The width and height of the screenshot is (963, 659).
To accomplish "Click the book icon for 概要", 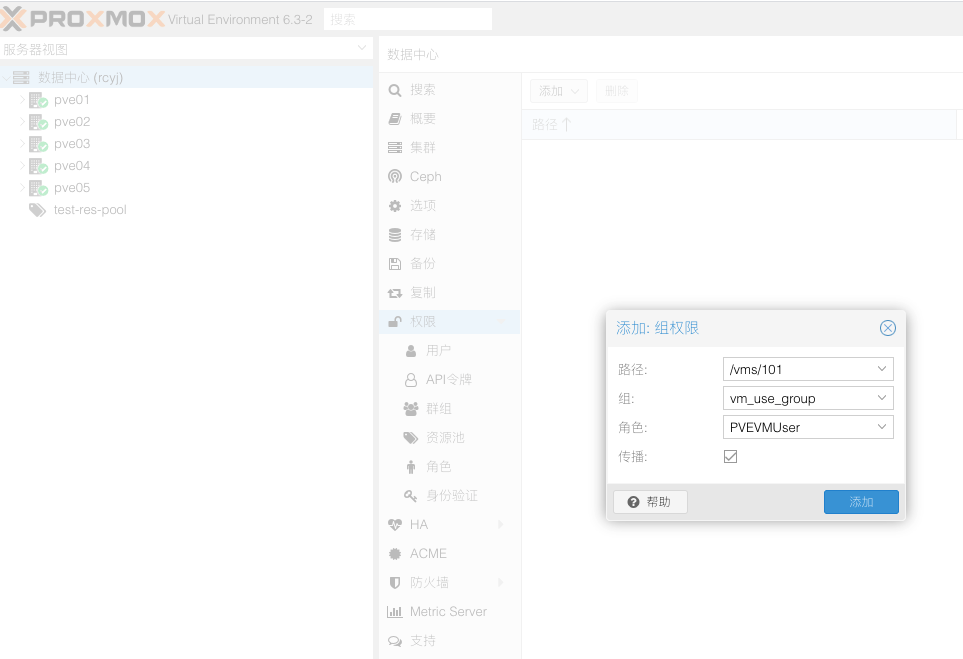I will (395, 119).
